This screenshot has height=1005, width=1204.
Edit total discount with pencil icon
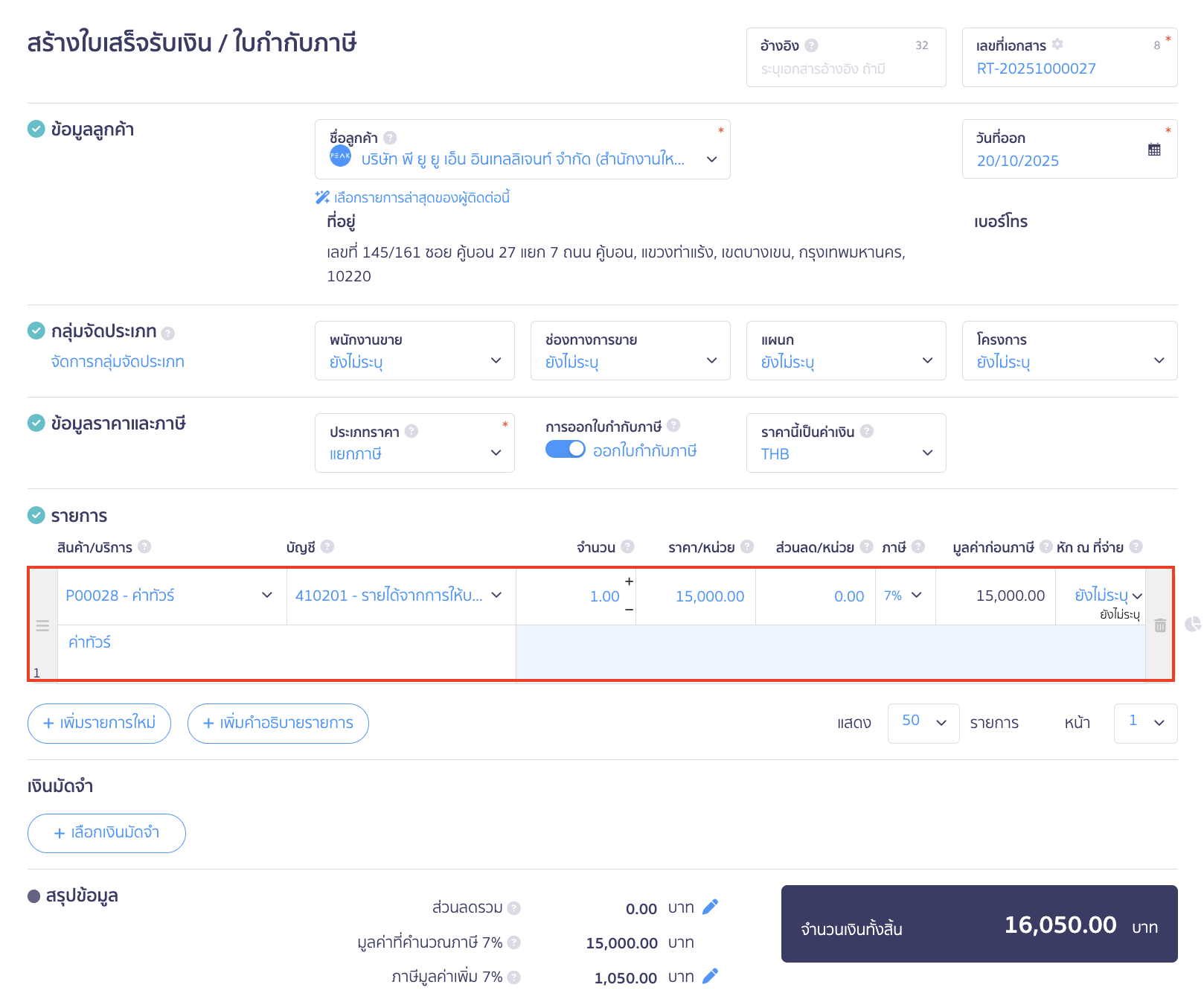[x=710, y=907]
